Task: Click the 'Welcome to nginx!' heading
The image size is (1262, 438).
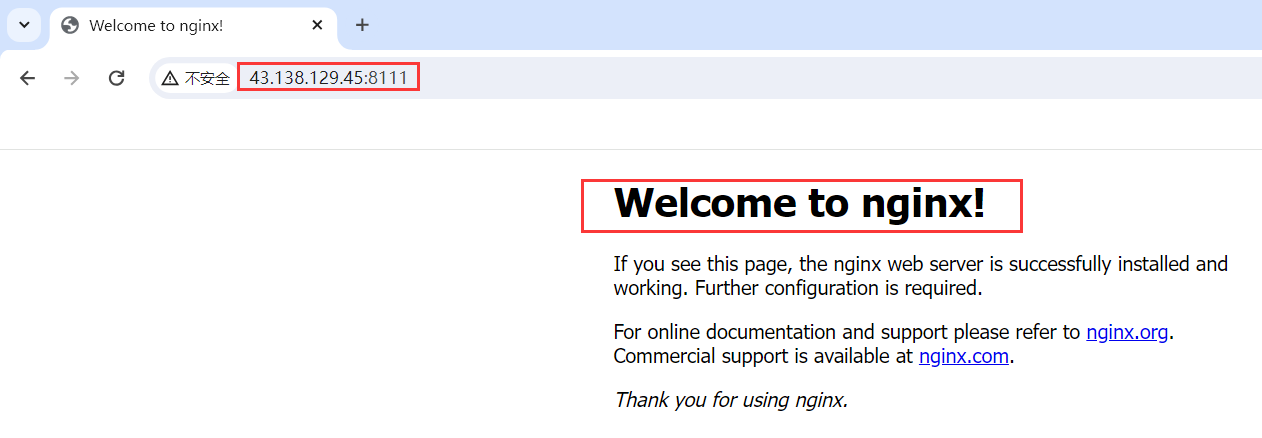Action: (x=800, y=203)
